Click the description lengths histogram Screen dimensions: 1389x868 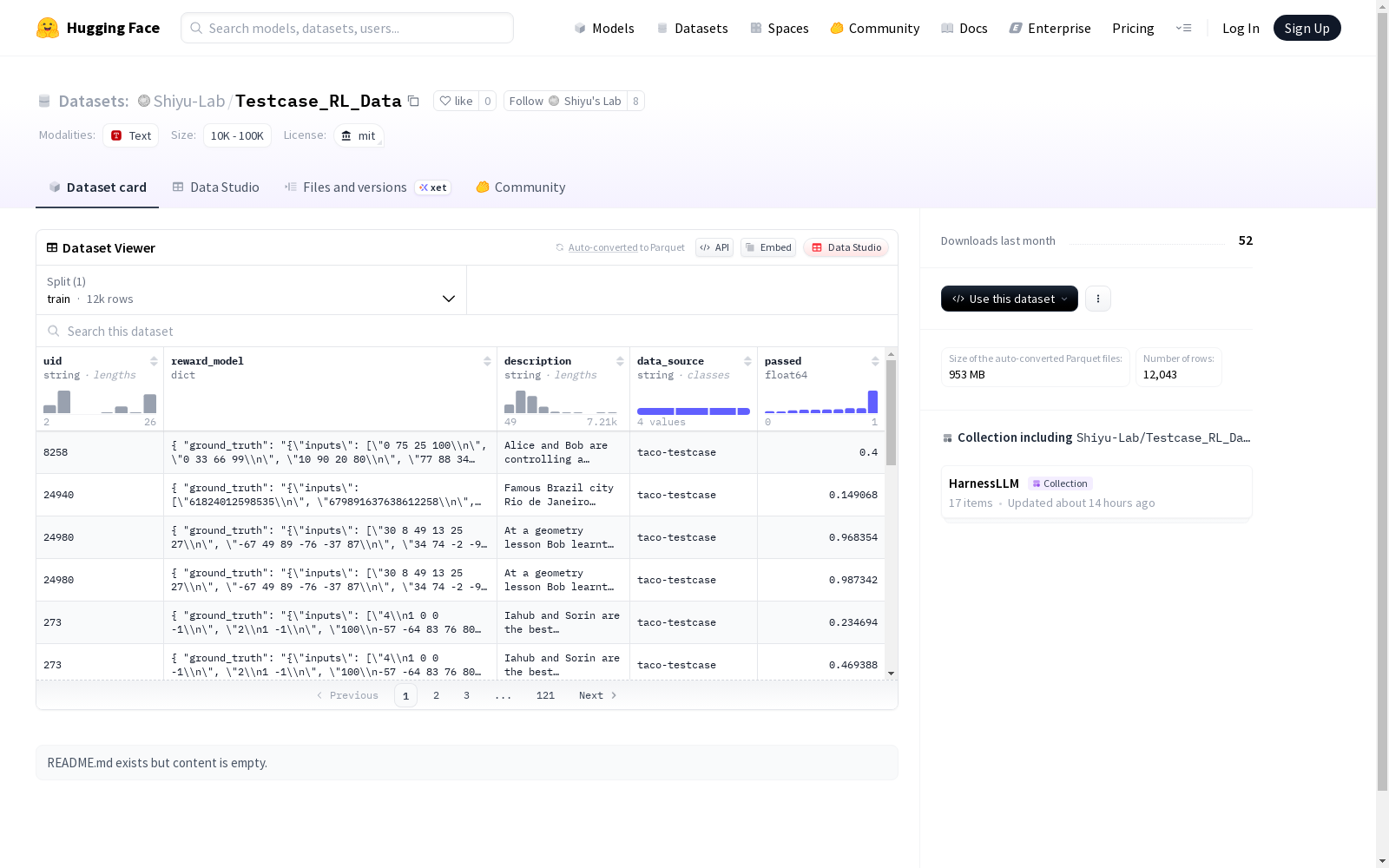561,402
